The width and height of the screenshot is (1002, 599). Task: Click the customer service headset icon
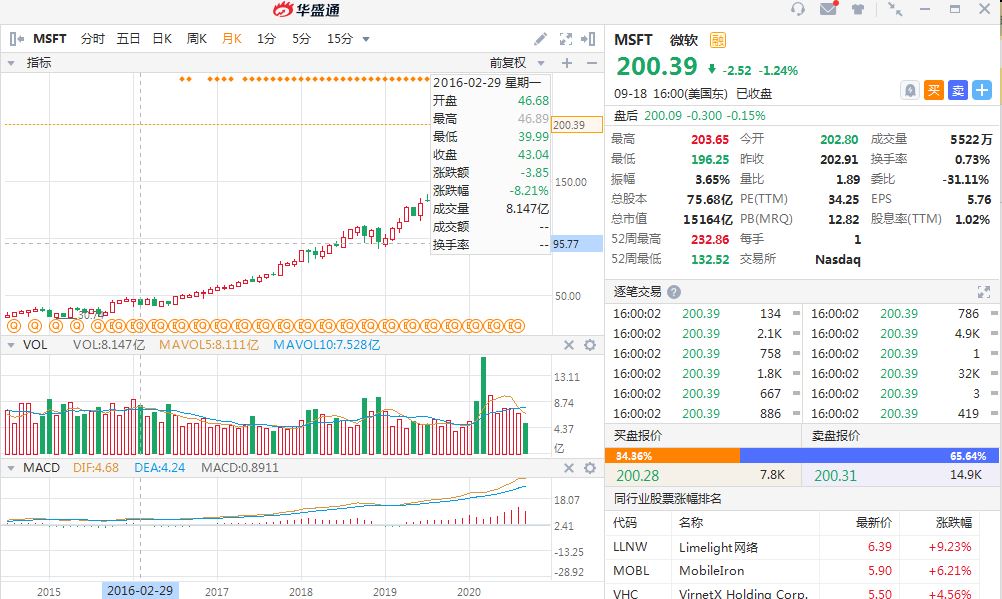pos(798,9)
